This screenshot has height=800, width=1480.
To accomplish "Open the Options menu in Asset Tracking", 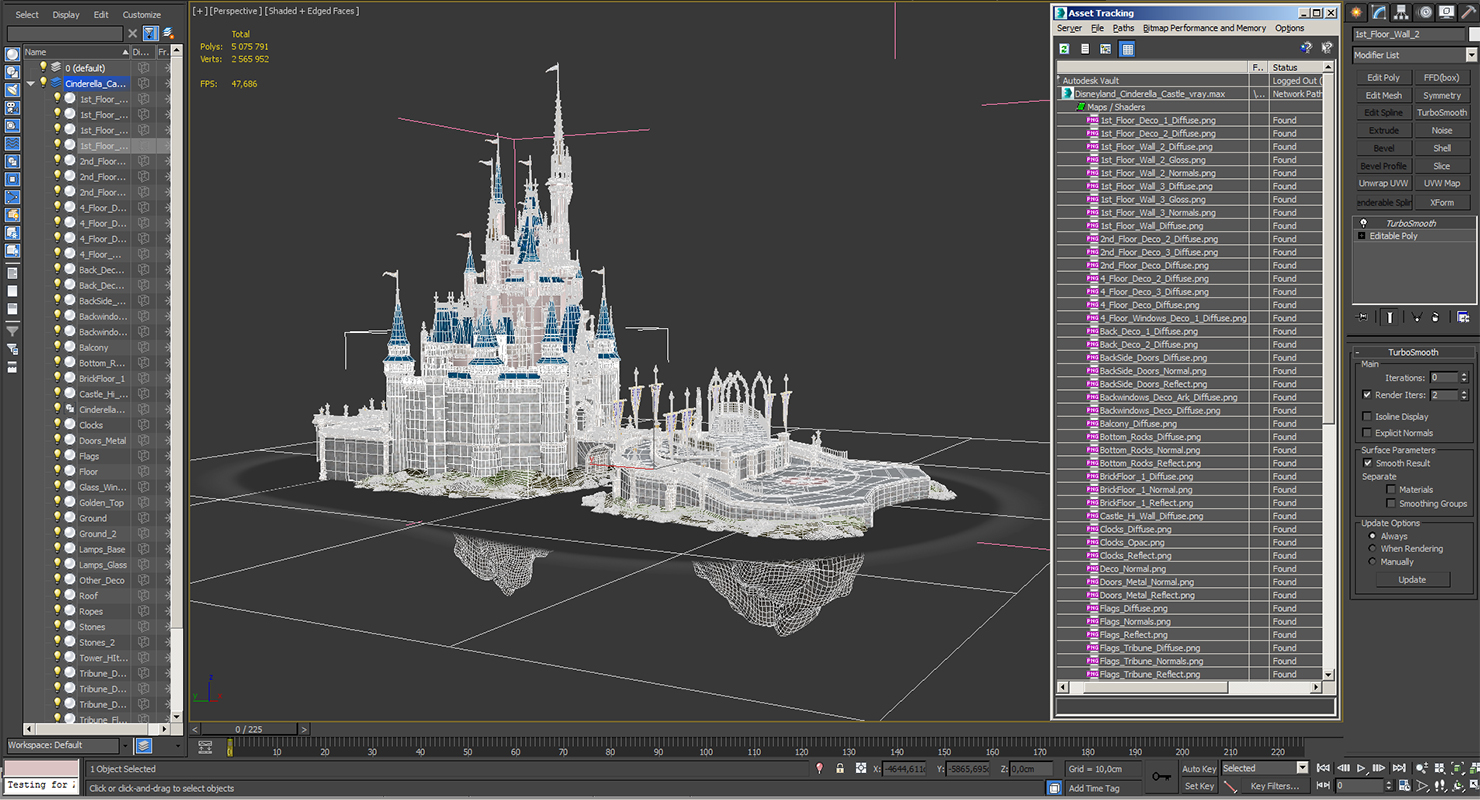I will pos(1289,28).
